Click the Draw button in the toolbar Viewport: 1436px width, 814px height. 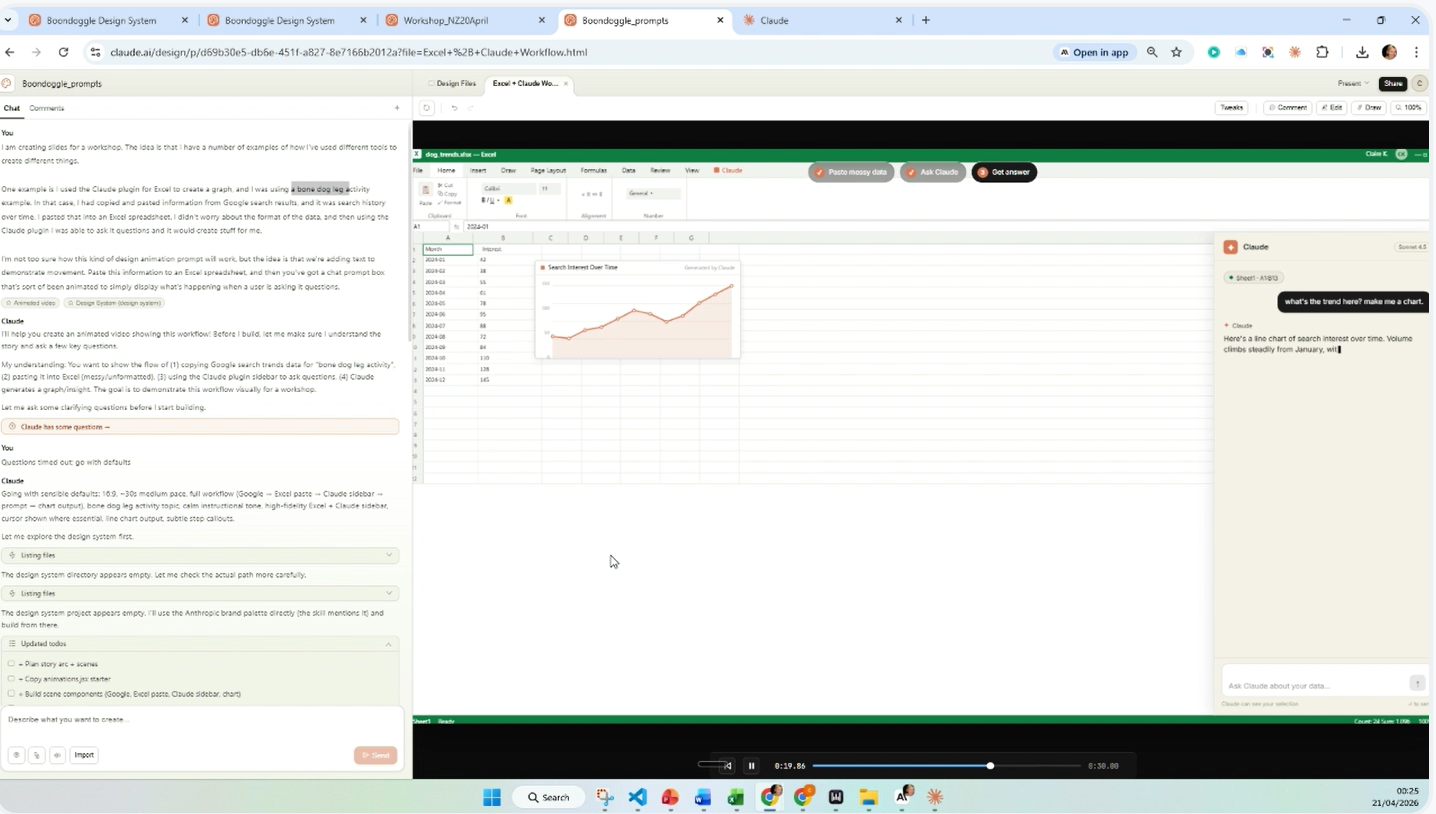click(1368, 108)
